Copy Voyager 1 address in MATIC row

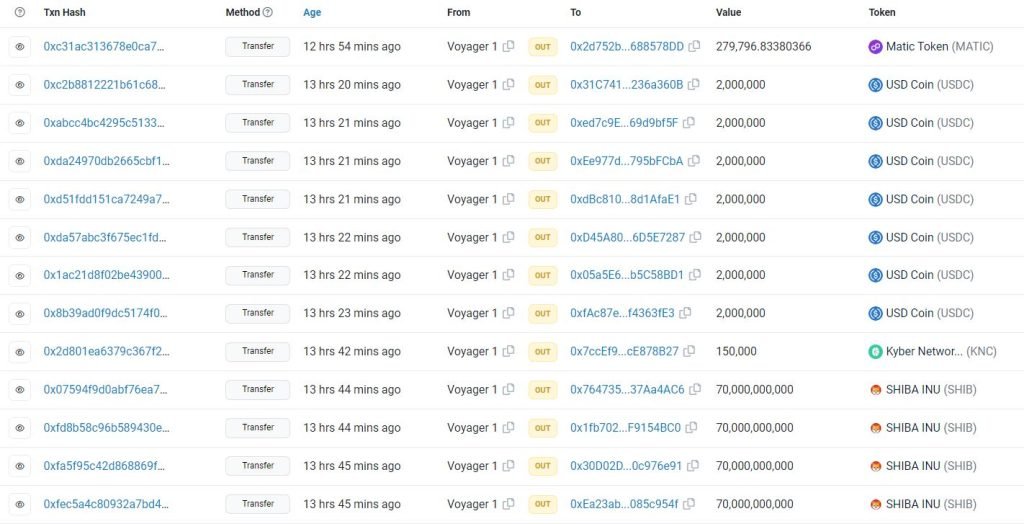(x=508, y=46)
